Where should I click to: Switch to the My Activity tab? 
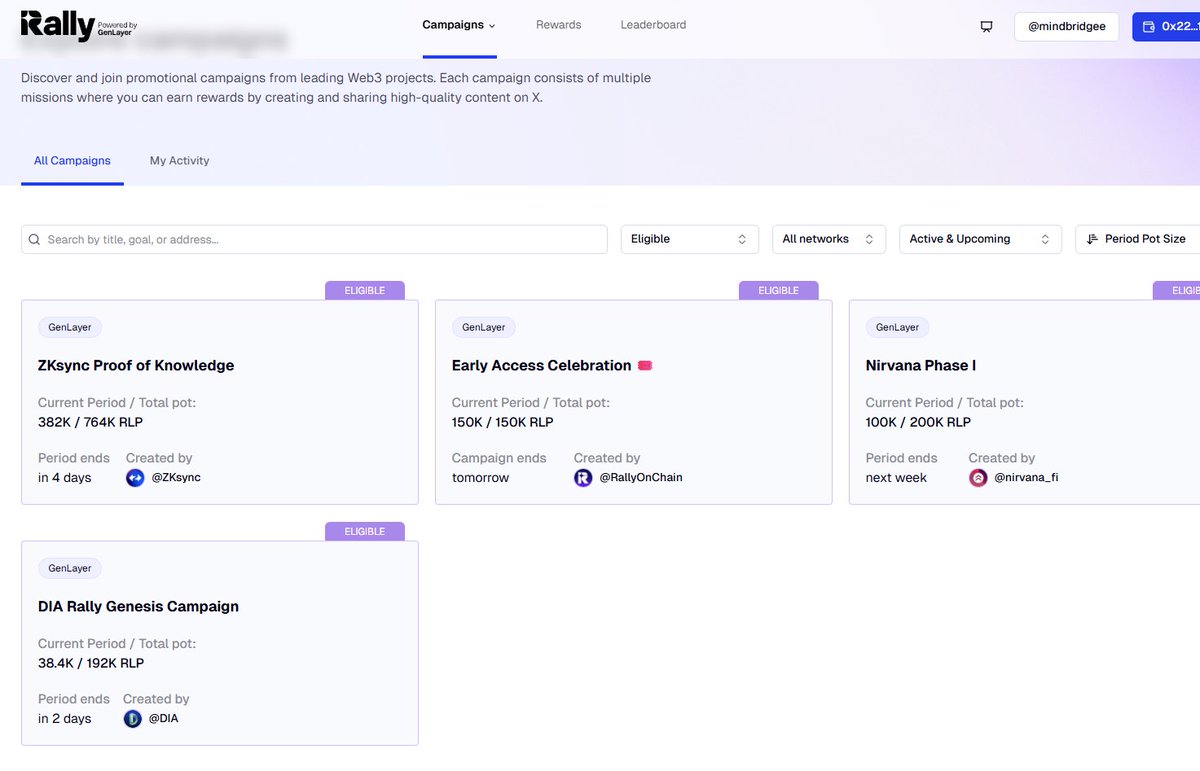tap(179, 160)
